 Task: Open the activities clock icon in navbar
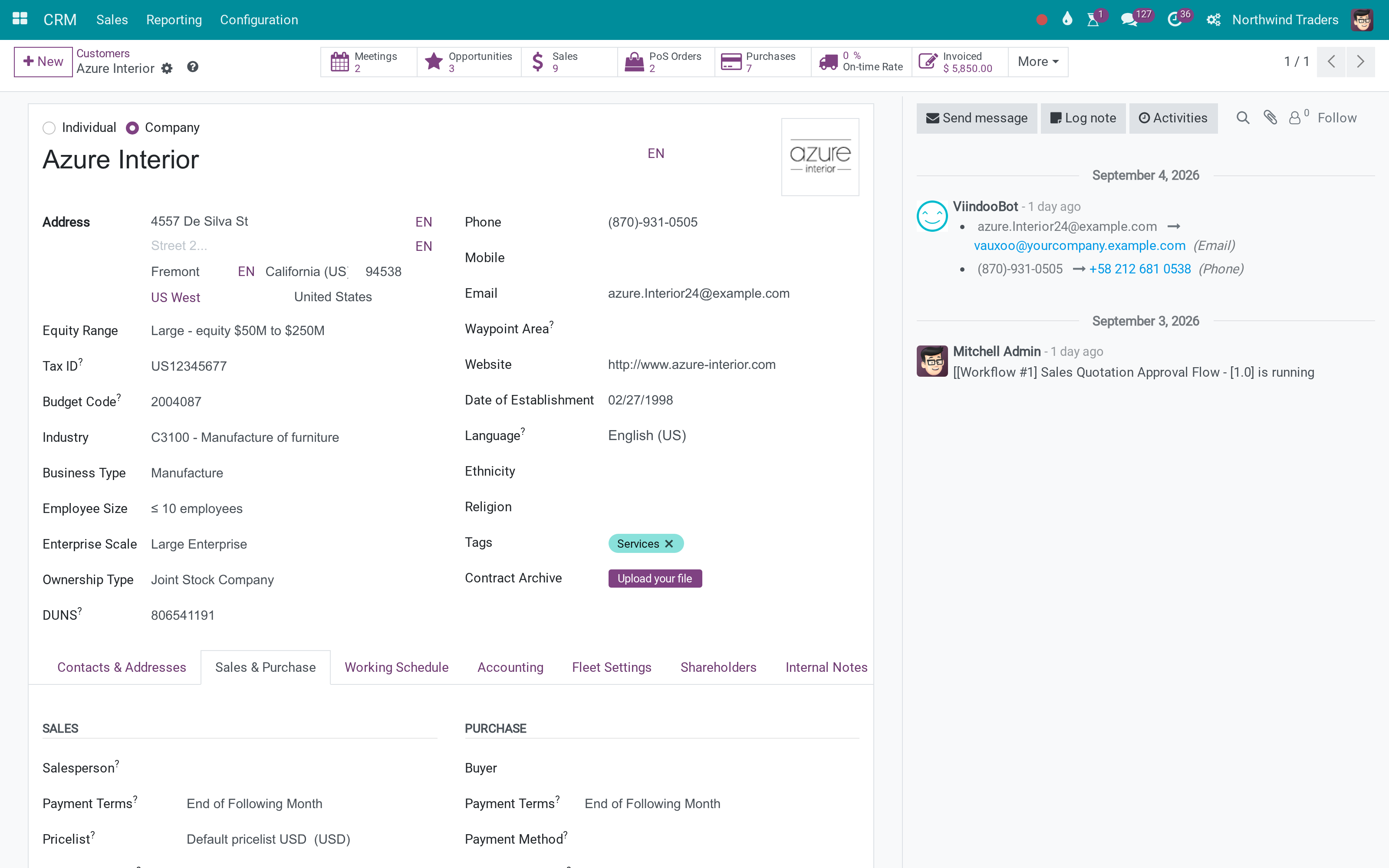tap(1175, 20)
